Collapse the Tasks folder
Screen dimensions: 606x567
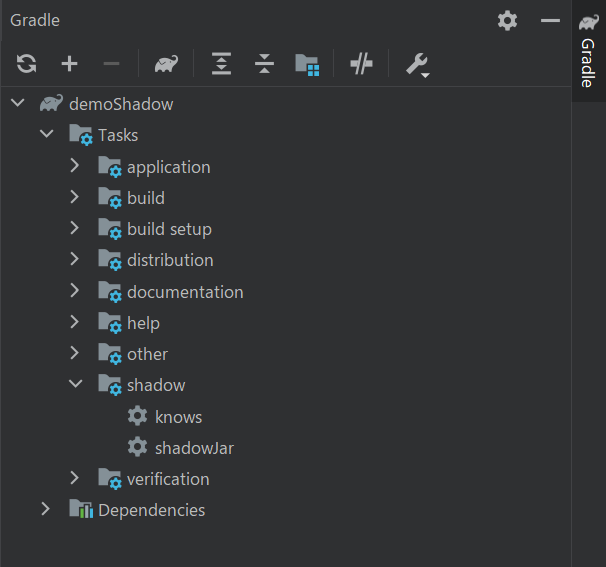47,134
